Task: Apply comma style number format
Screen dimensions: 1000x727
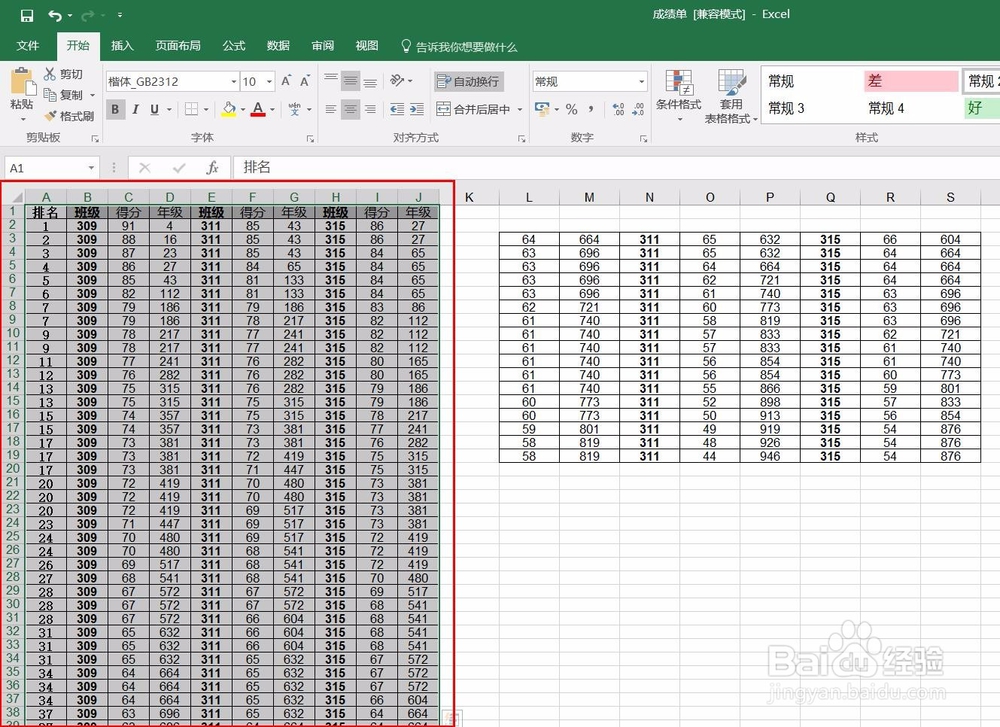Action: pos(591,109)
